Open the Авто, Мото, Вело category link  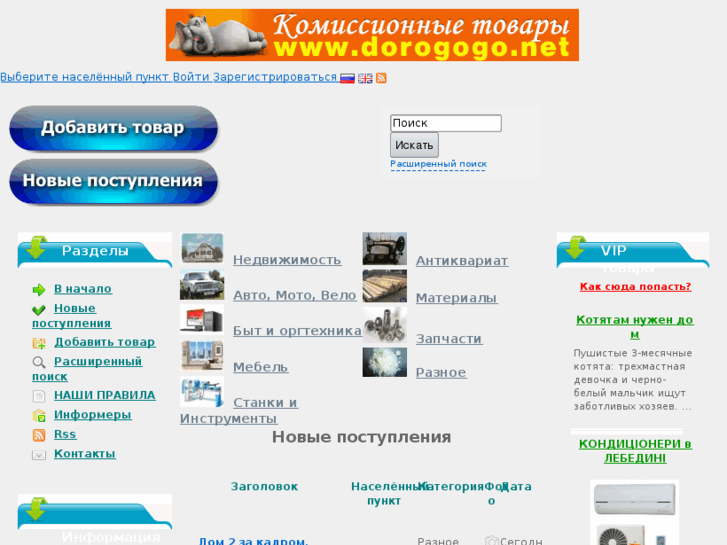[295, 295]
